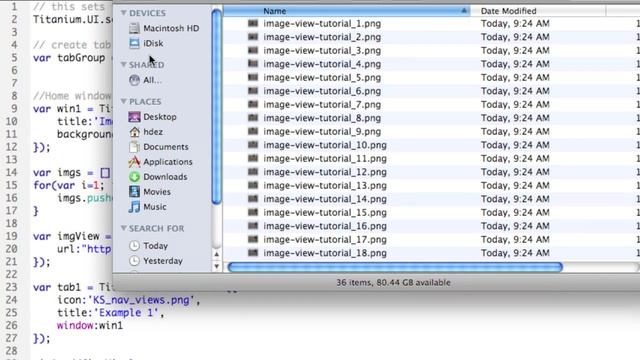The width and height of the screenshot is (640, 360).
Task: Click file icon of image-view-tutorial_3.png
Action: (x=253, y=50)
